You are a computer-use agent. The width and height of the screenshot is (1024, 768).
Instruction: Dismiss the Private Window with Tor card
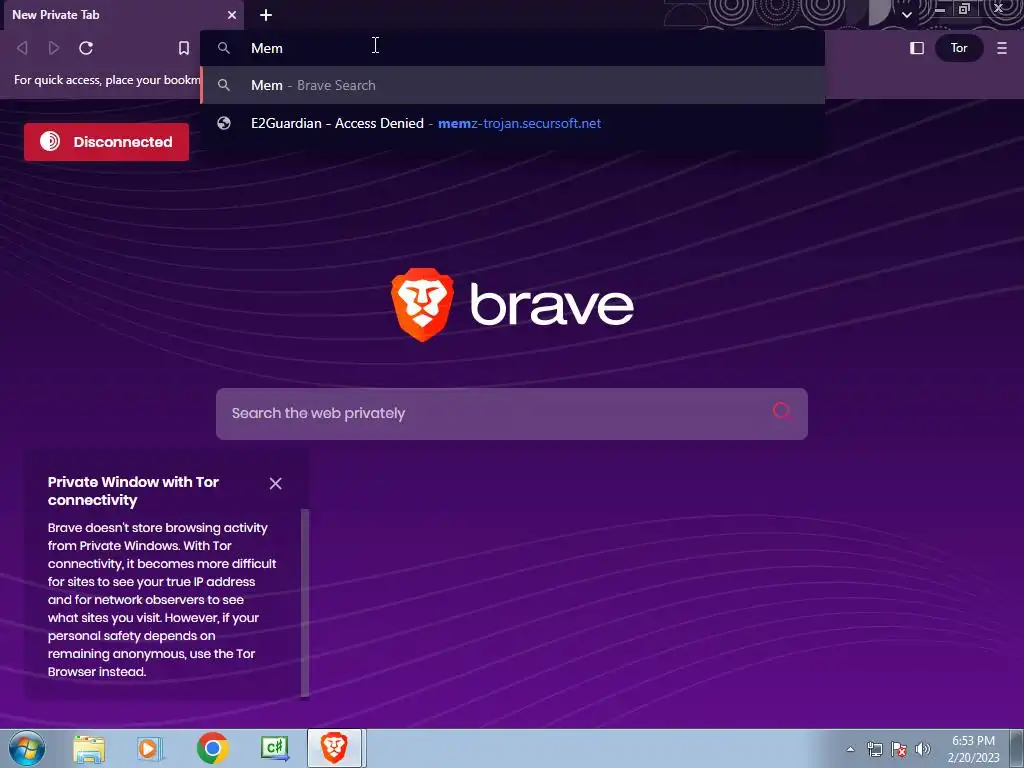click(276, 483)
